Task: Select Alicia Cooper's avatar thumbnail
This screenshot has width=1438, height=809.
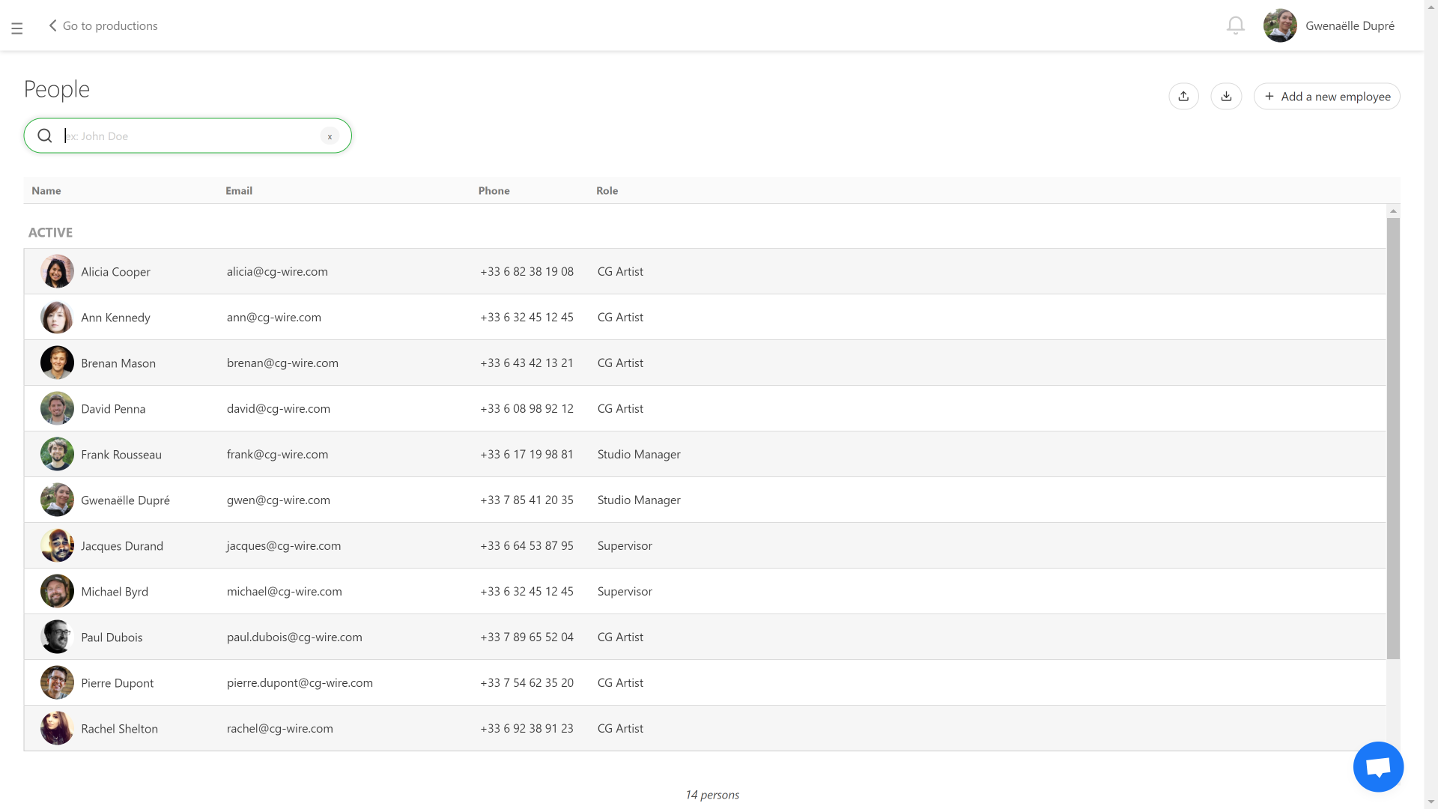Action: 57,272
